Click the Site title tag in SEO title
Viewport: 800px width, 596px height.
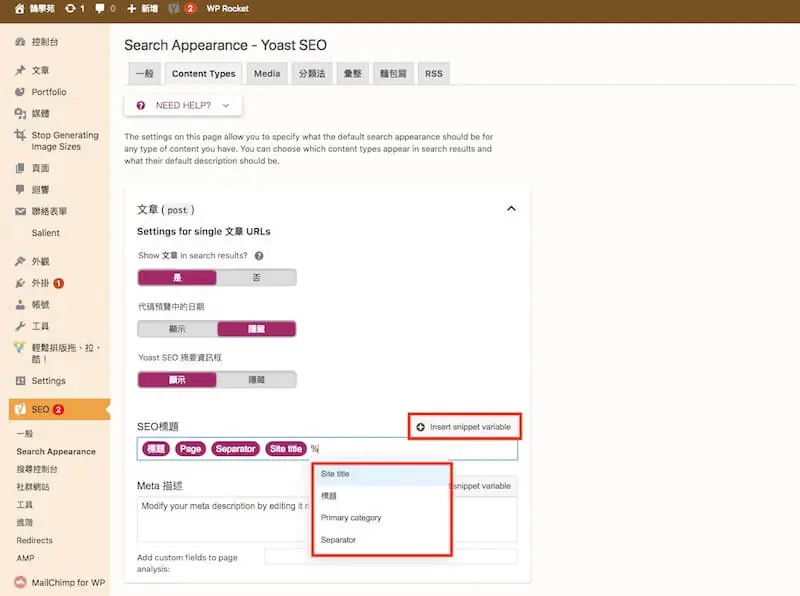tap(286, 449)
